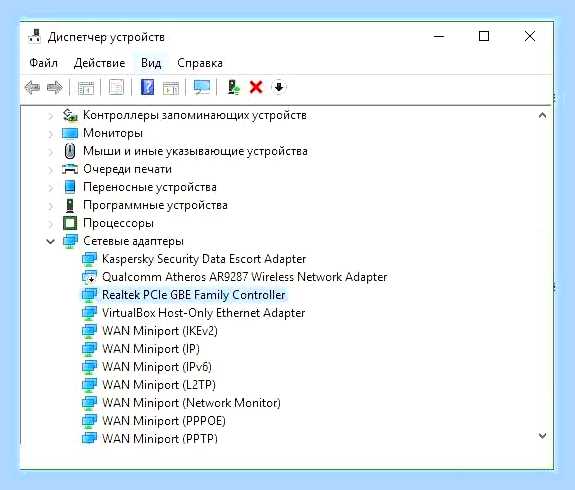575x490 pixels.
Task: Select Kaspersky Security Data Escort Adapter
Action: pos(204,259)
